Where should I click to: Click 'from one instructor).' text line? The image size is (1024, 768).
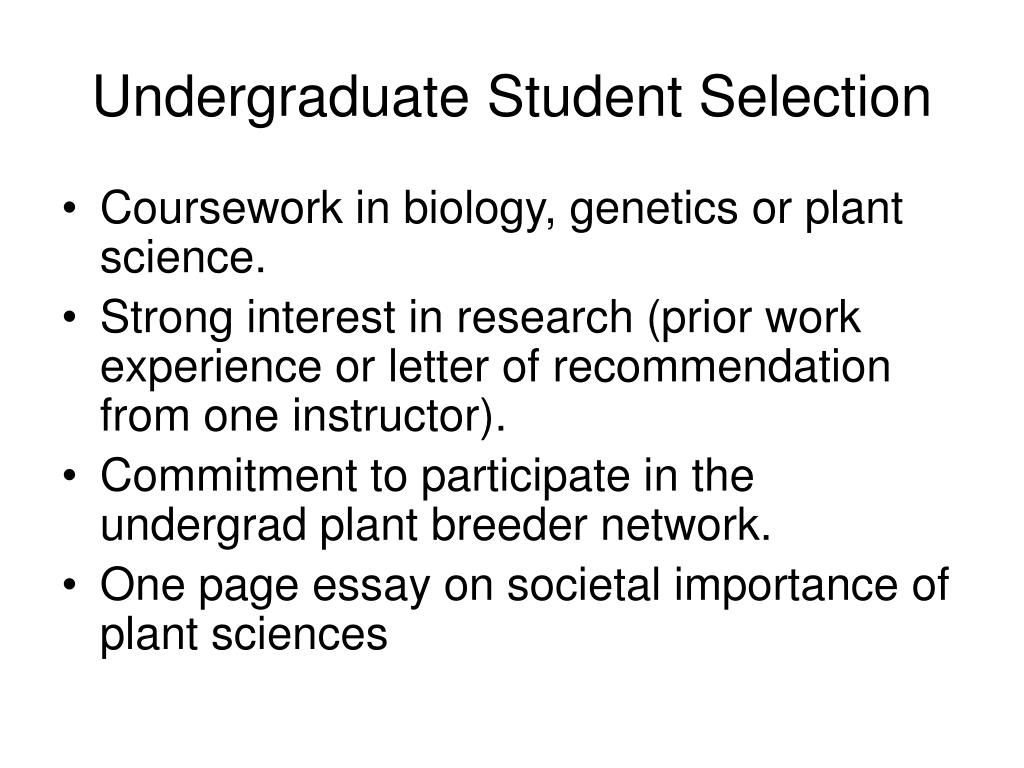[303, 416]
